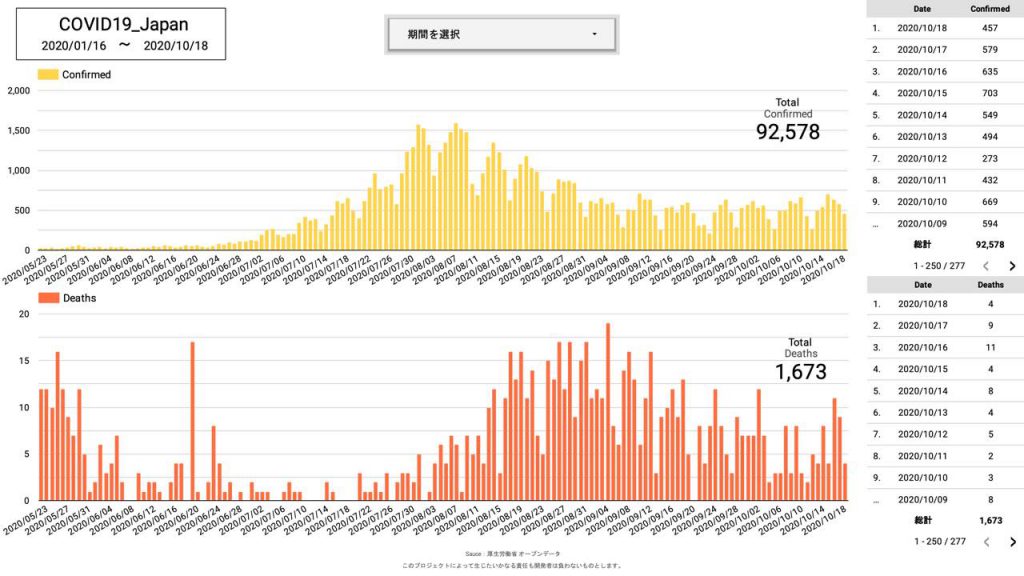1024x576 pixels.
Task: Go to next page of Confirmed table
Action: [1011, 266]
